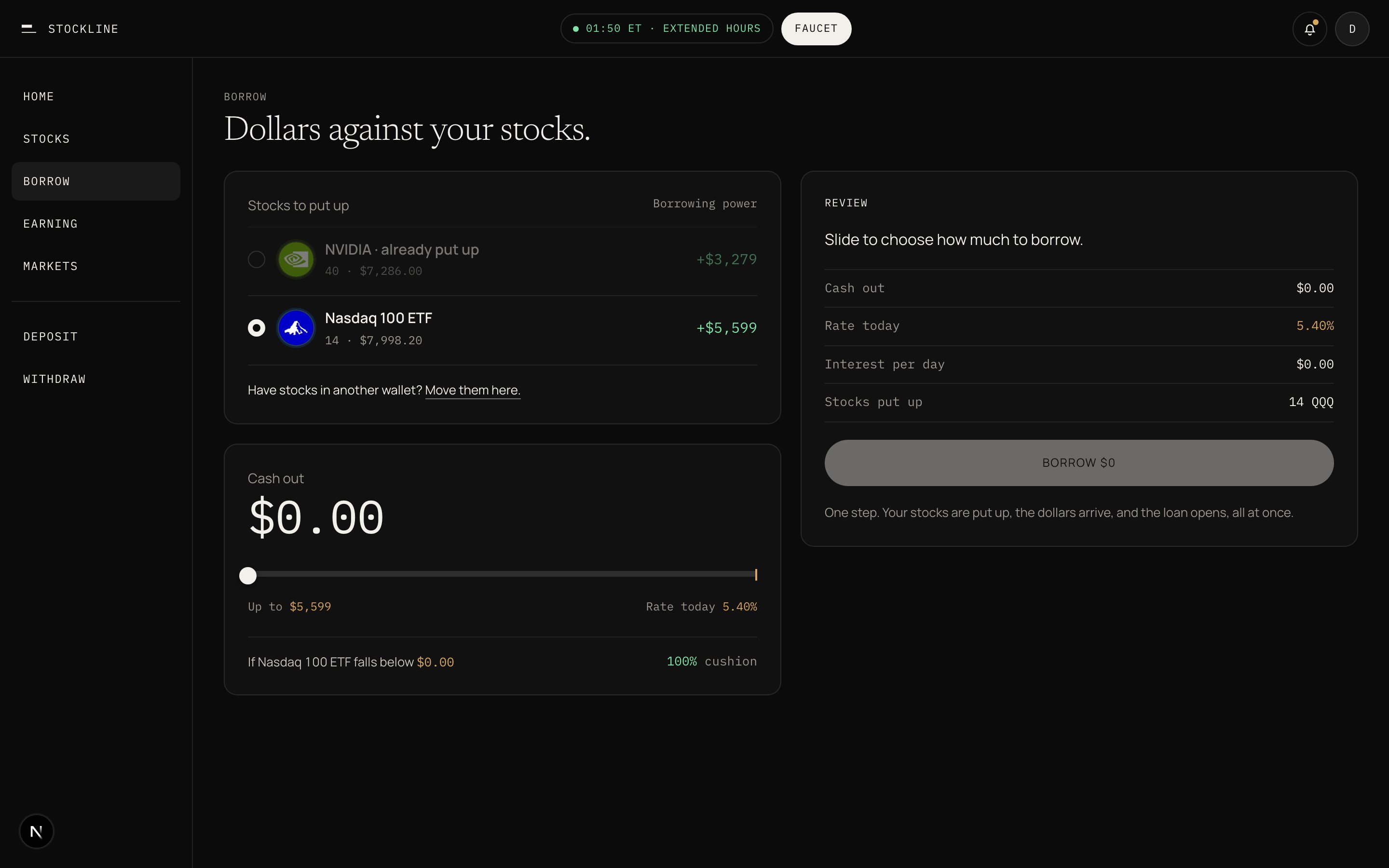Image resolution: width=1389 pixels, height=868 pixels.
Task: Click the Stockline brand name
Action: (83, 29)
